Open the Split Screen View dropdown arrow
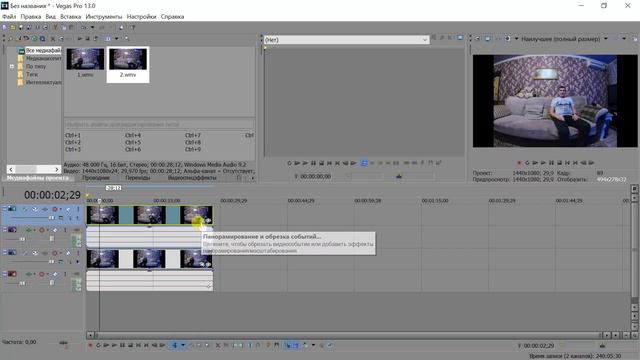The image size is (640, 360). [x=516, y=39]
